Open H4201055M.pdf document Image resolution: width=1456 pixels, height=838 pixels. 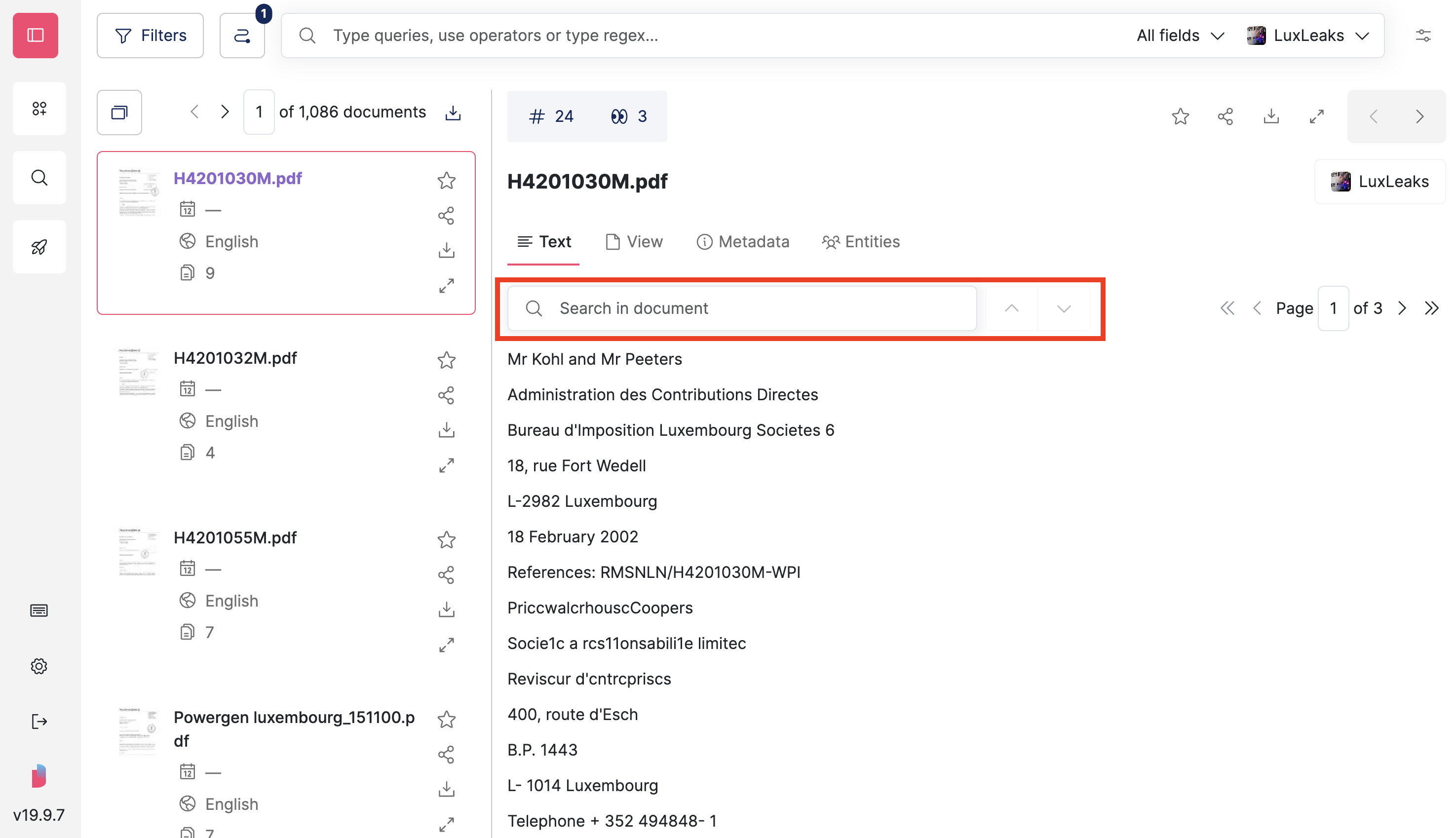pos(235,537)
